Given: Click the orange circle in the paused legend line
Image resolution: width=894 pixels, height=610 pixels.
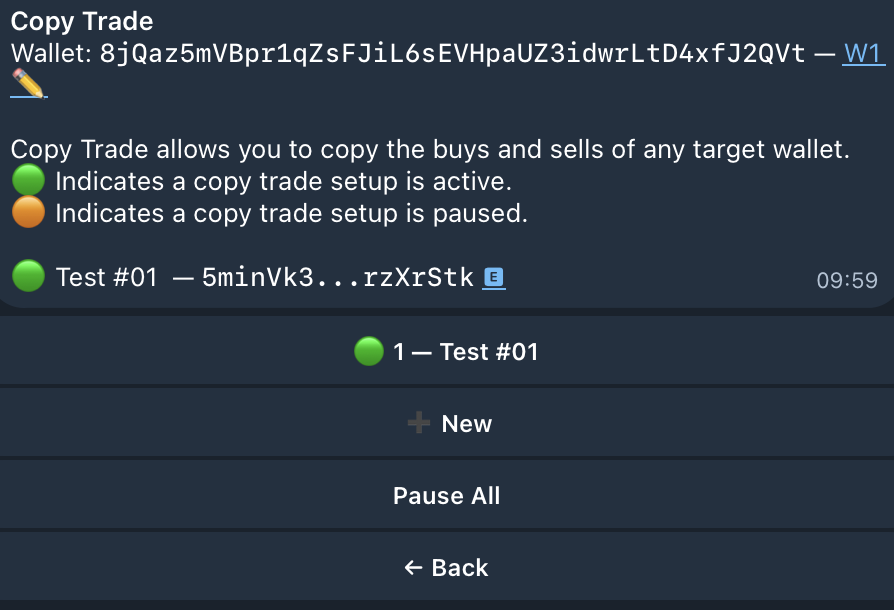Looking at the screenshot, I should [28, 213].
